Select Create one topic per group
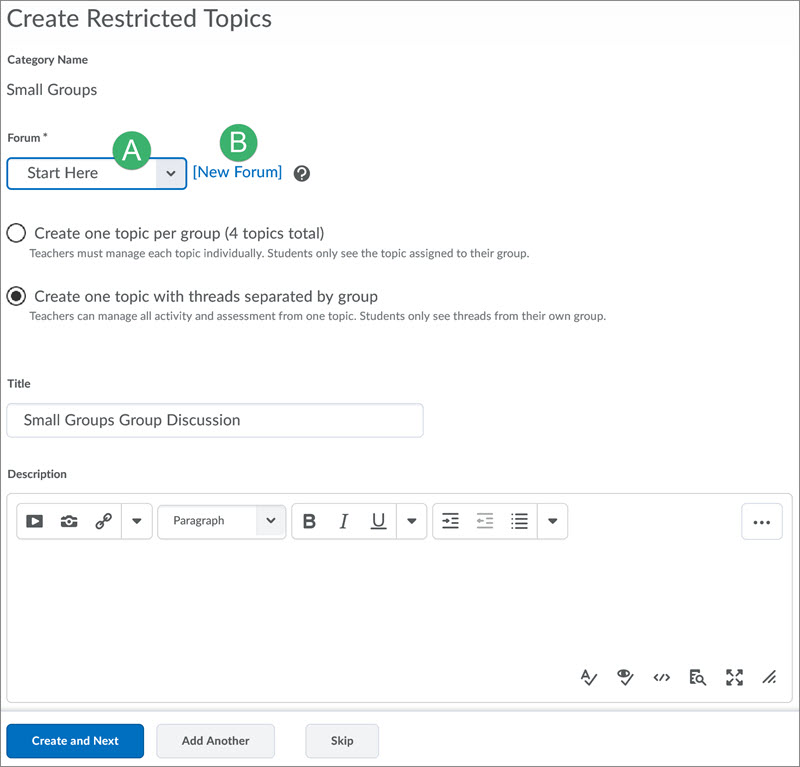The image size is (800, 767). pyautogui.click(x=16, y=233)
